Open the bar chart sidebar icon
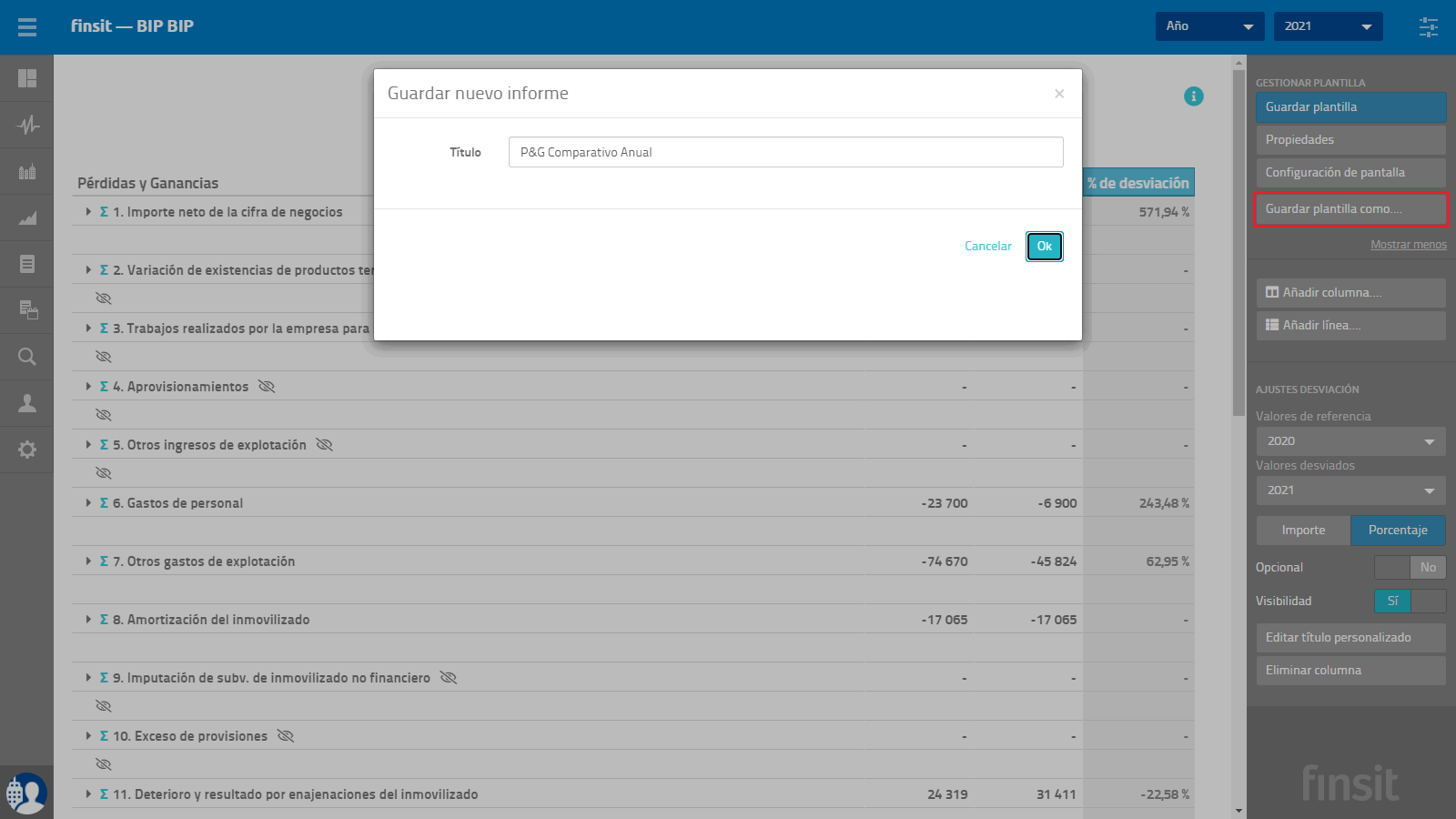This screenshot has height=819, width=1456. pos(27,171)
